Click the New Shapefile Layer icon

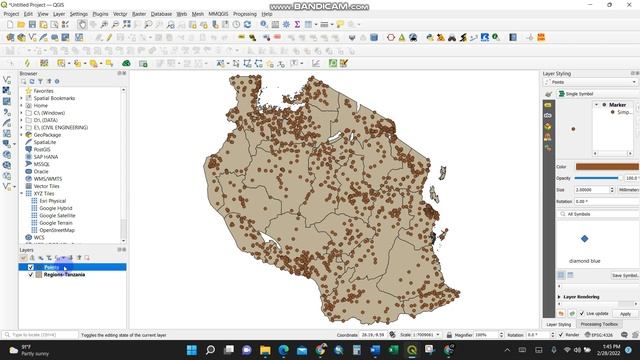click(x=32, y=38)
